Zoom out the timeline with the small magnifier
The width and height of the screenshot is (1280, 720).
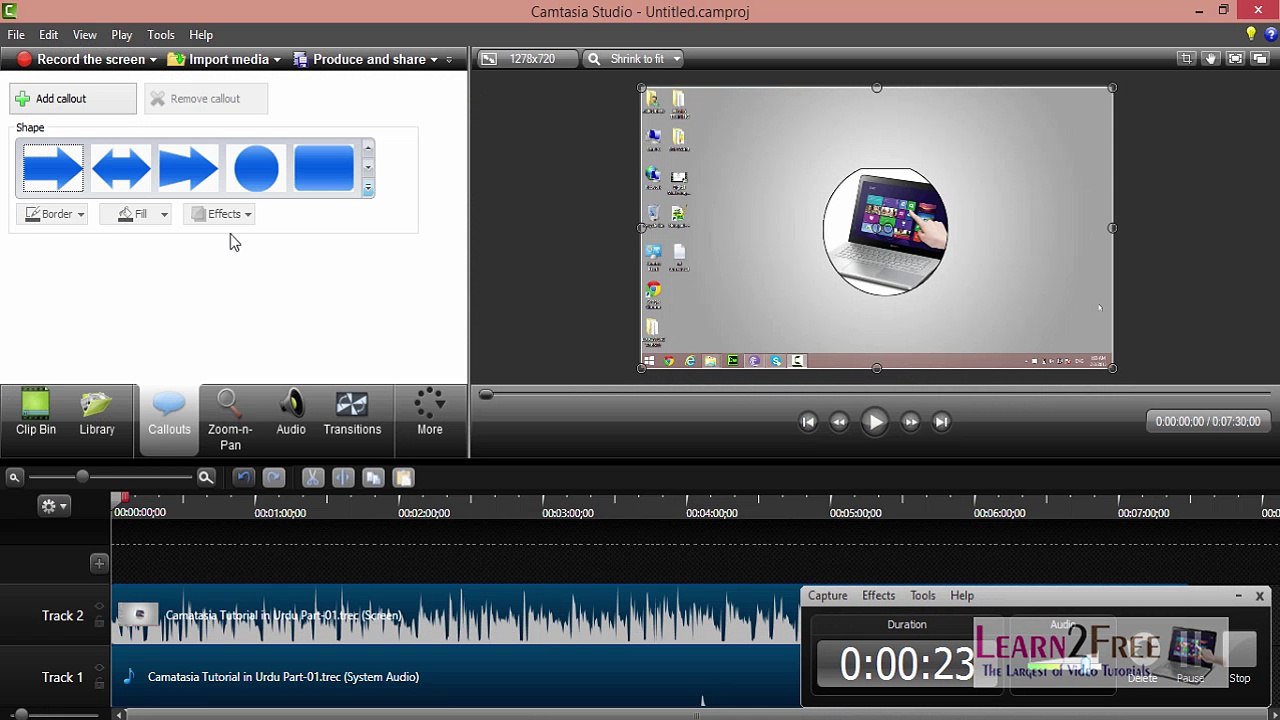point(15,478)
